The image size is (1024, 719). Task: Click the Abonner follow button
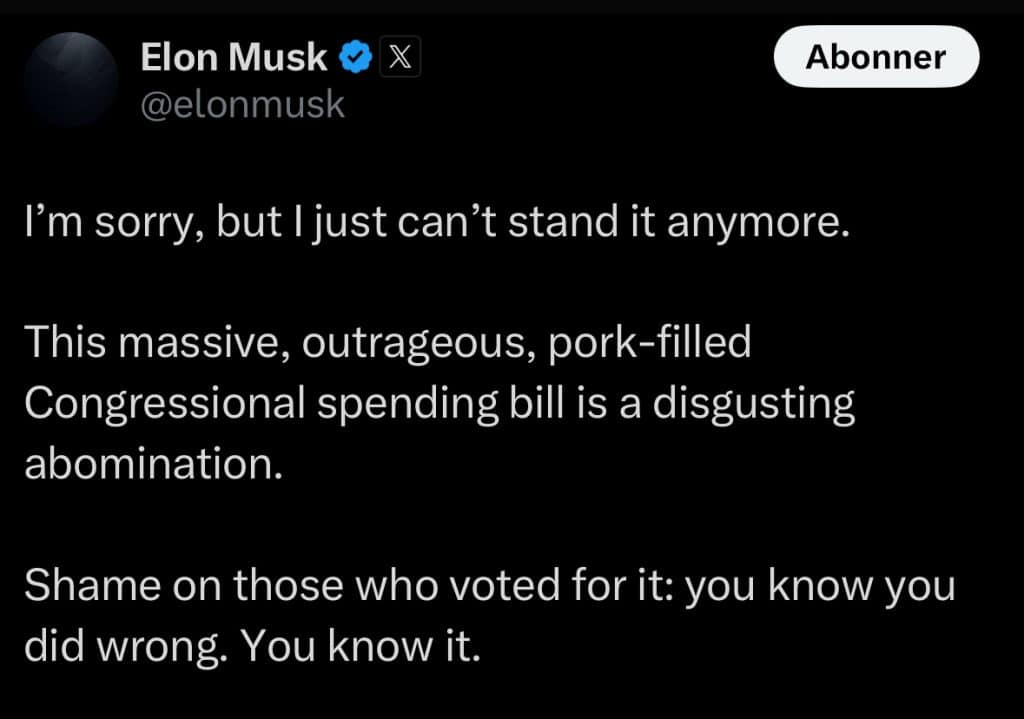(876, 57)
